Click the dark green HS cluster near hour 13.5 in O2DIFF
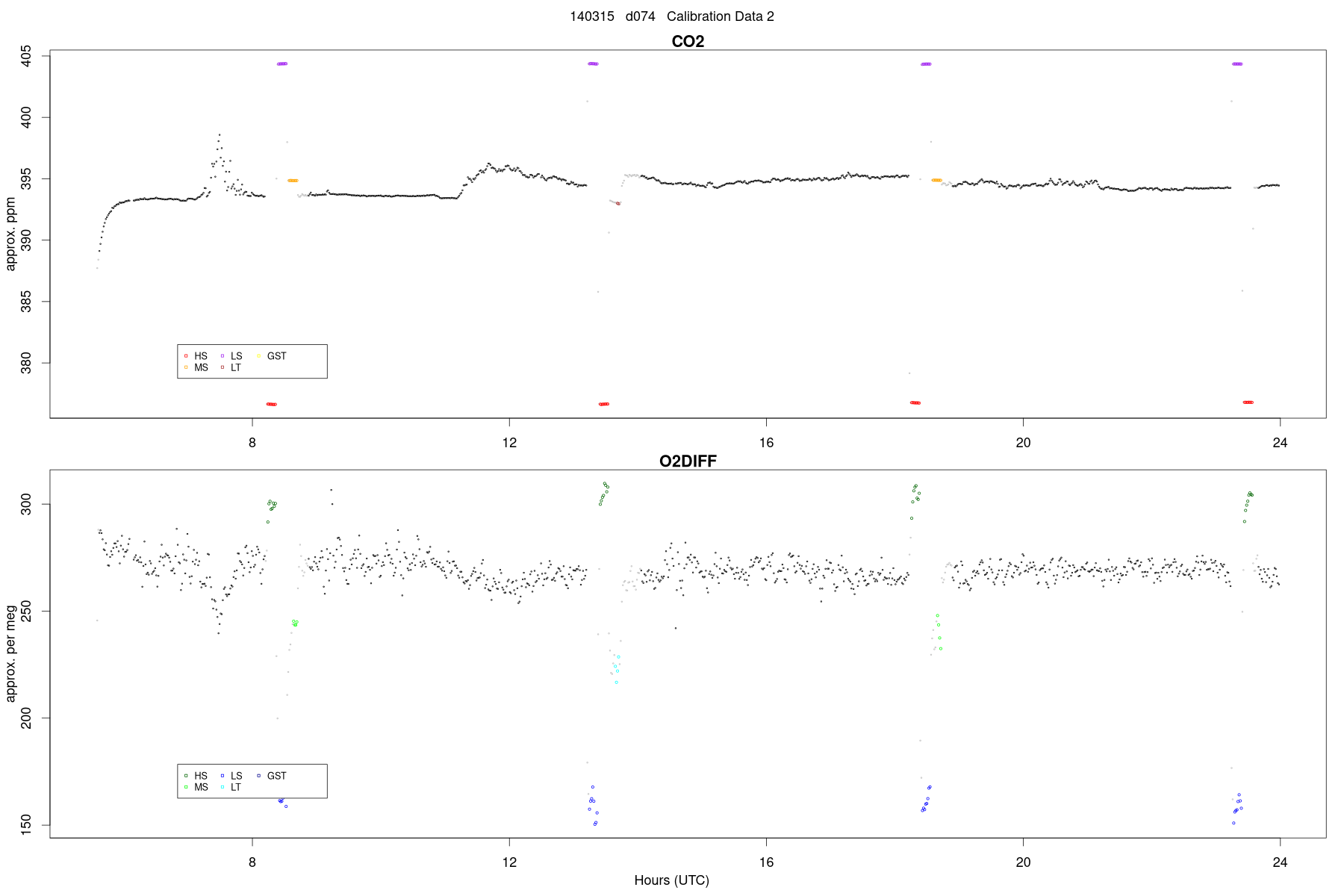 (604, 494)
